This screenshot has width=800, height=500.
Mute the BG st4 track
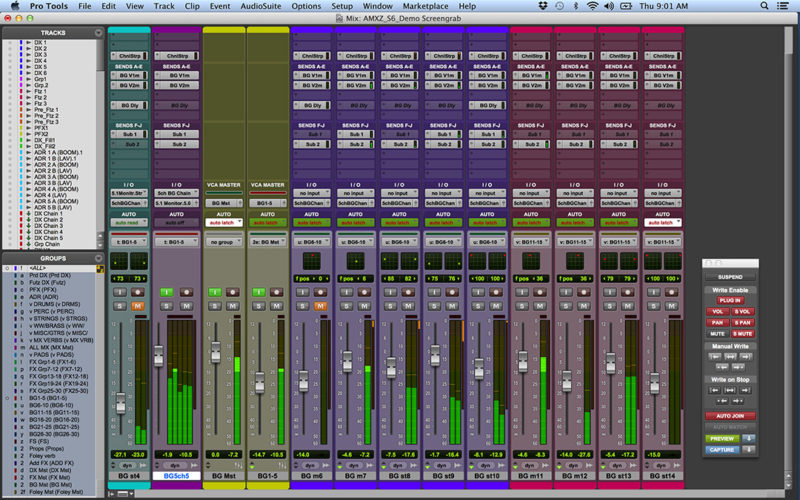(137, 305)
